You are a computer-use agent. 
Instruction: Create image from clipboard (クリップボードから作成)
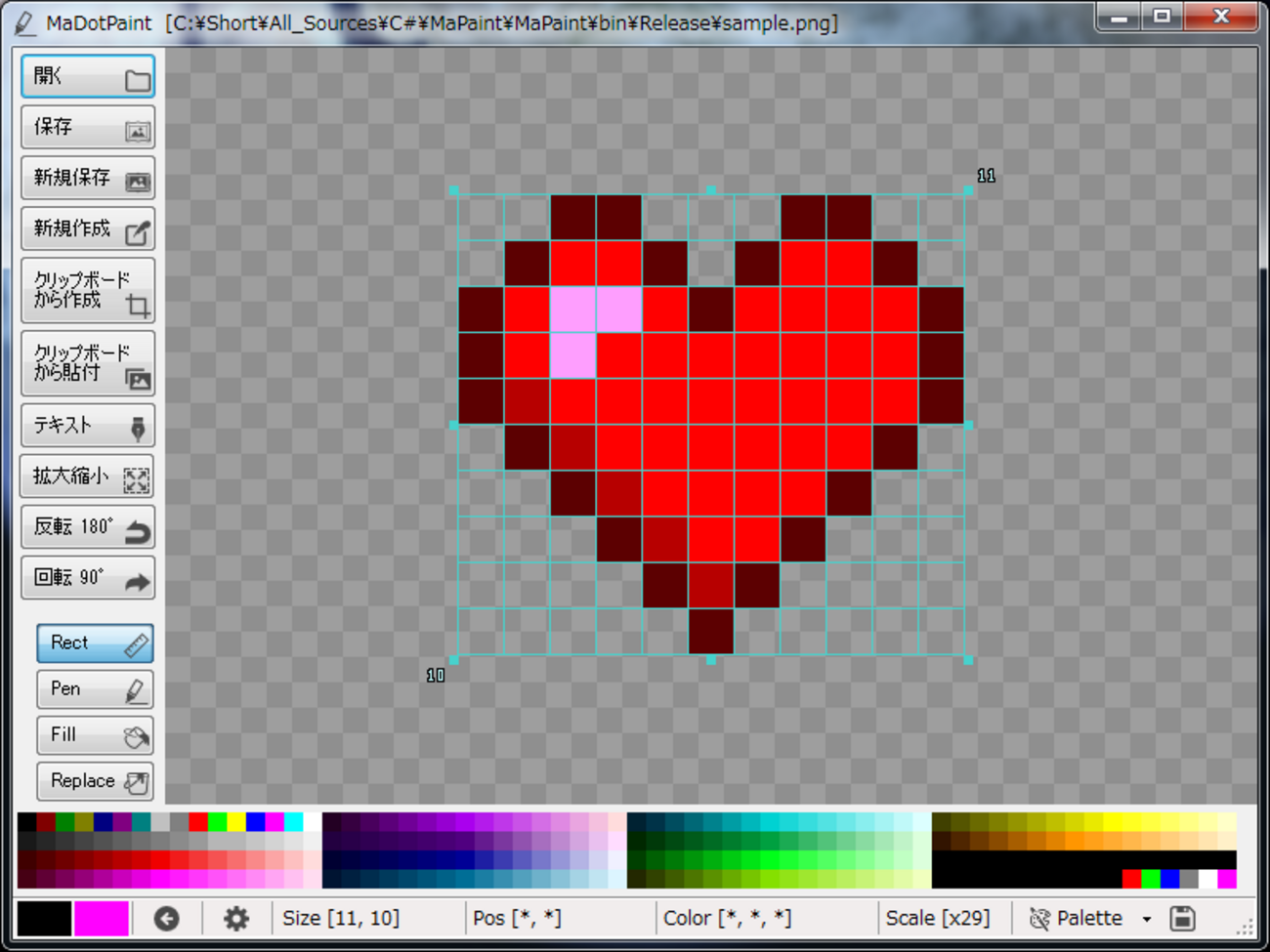[x=88, y=291]
